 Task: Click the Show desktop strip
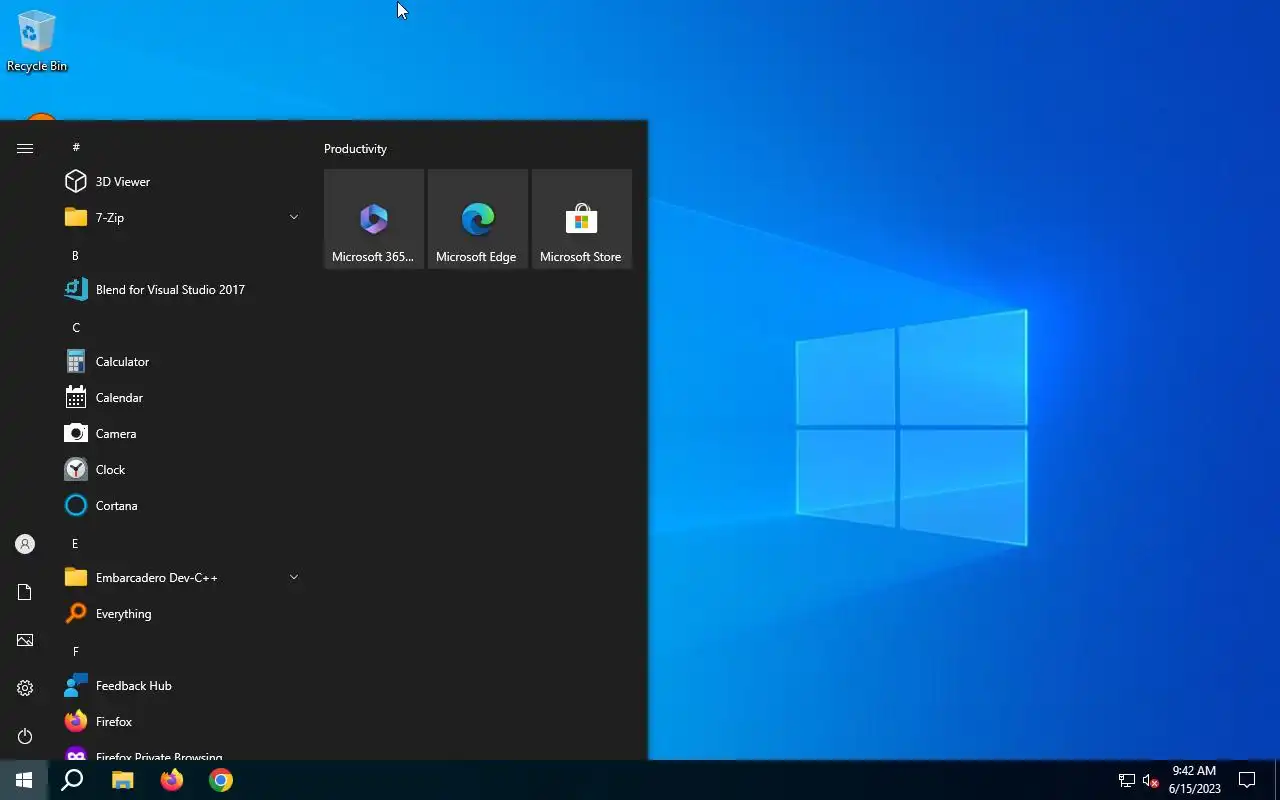click(x=1277, y=780)
